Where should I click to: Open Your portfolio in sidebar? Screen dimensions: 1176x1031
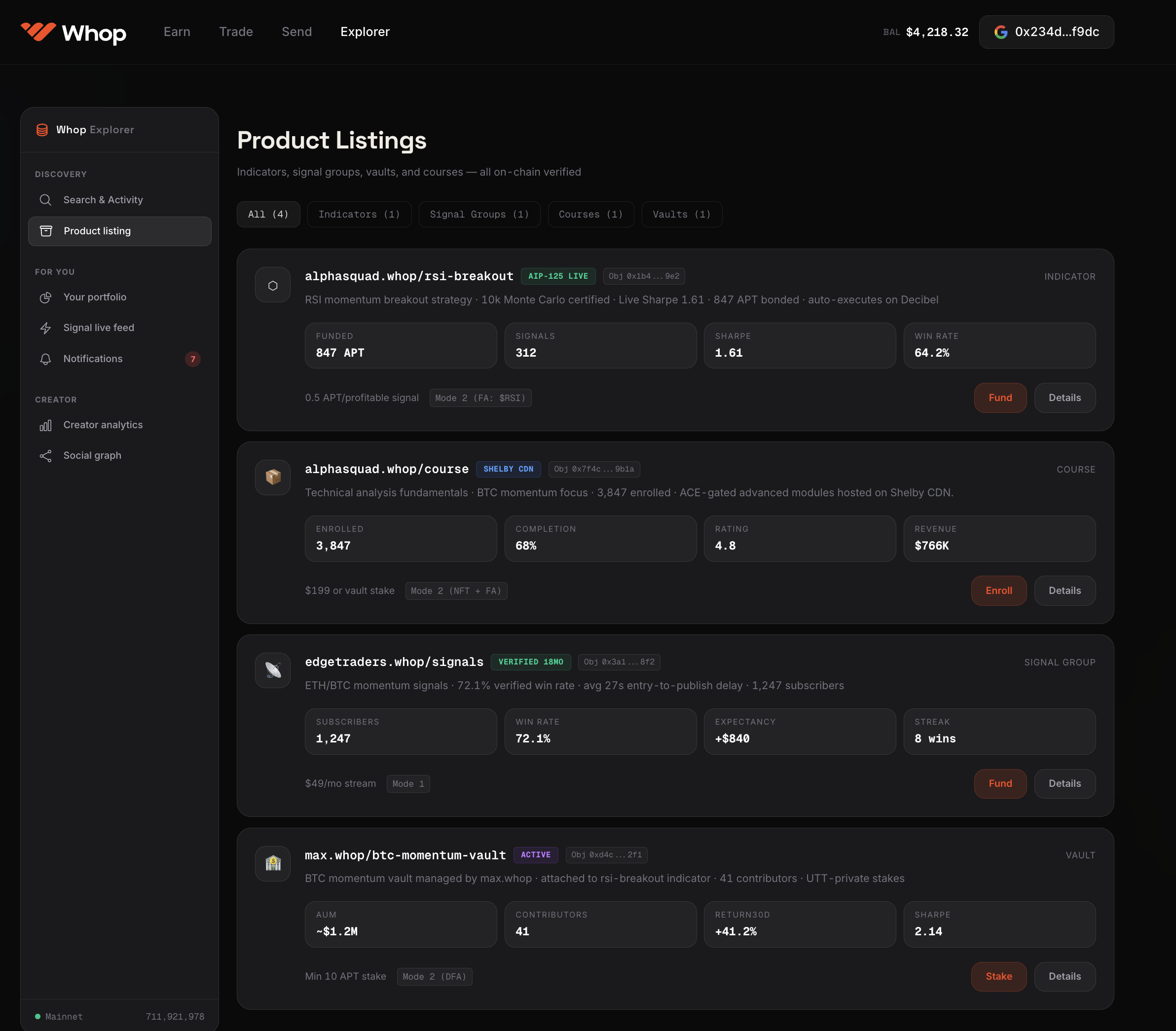120,297
